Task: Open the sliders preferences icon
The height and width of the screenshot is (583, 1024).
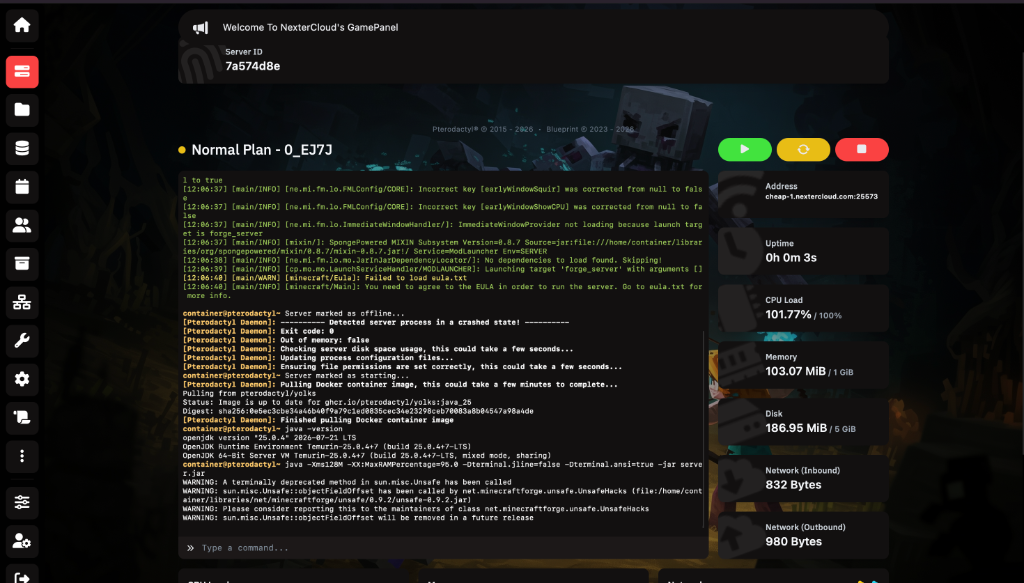Action: click(x=22, y=502)
